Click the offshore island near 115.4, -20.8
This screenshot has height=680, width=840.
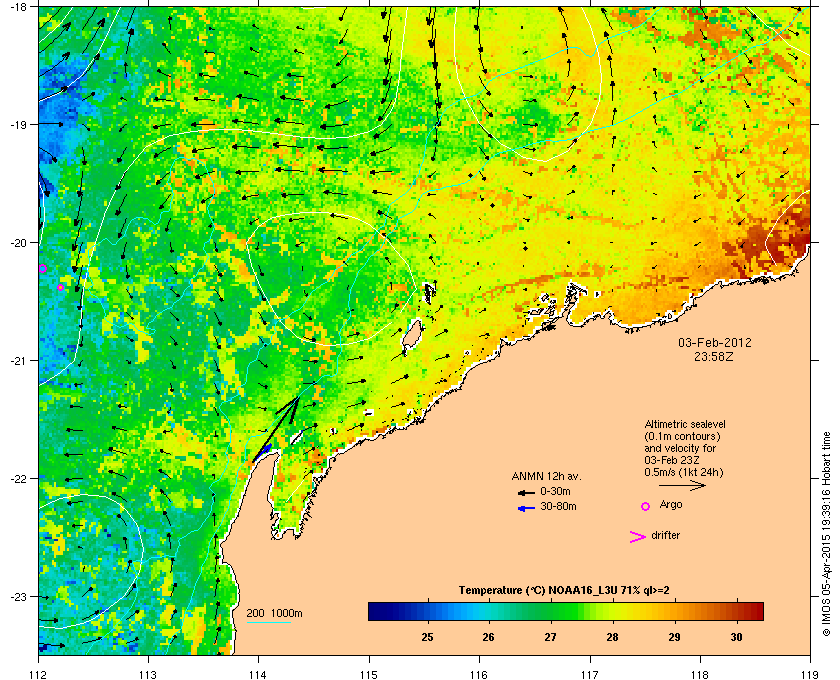tap(412, 334)
